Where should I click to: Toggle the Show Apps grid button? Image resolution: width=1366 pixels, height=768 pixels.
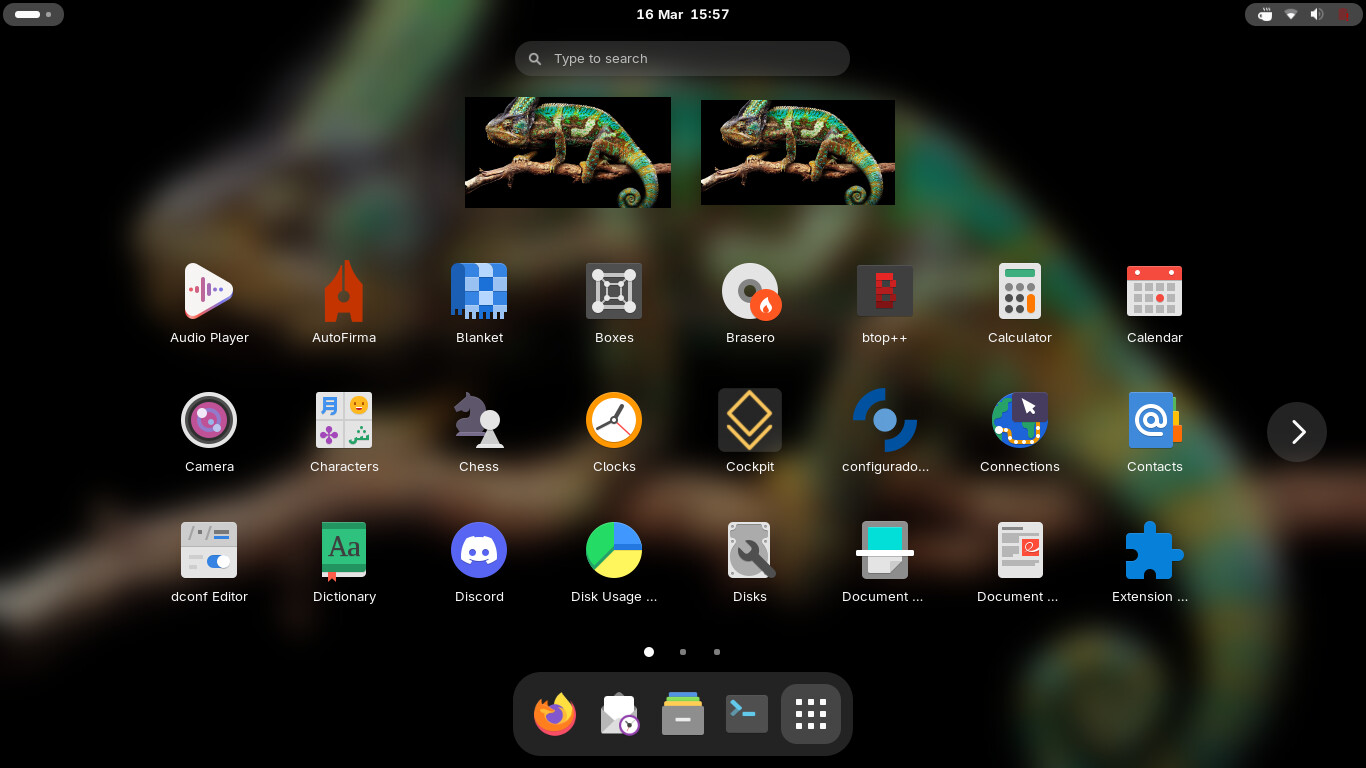810,715
